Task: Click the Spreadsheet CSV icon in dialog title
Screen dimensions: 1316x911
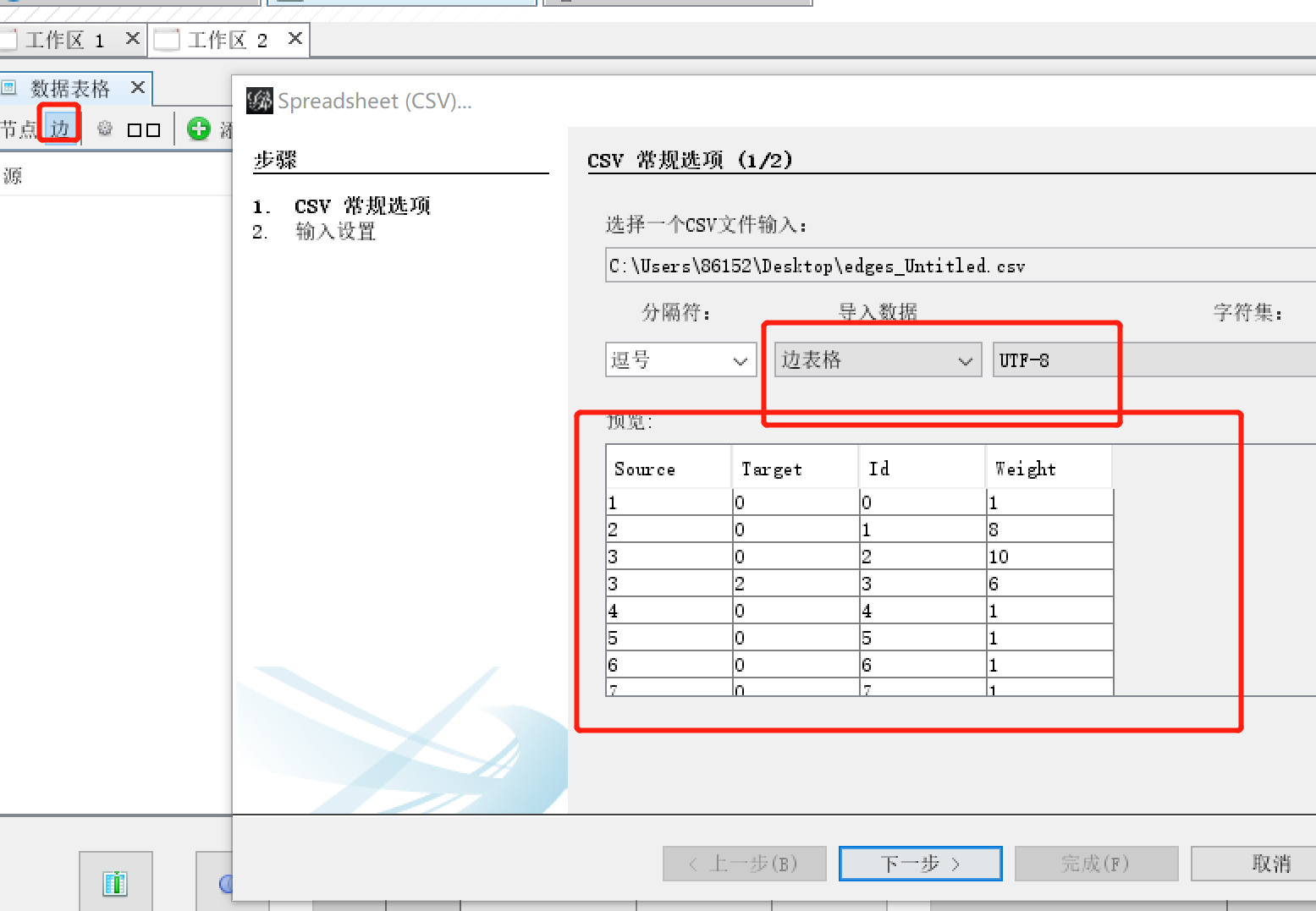Action: coord(258,101)
